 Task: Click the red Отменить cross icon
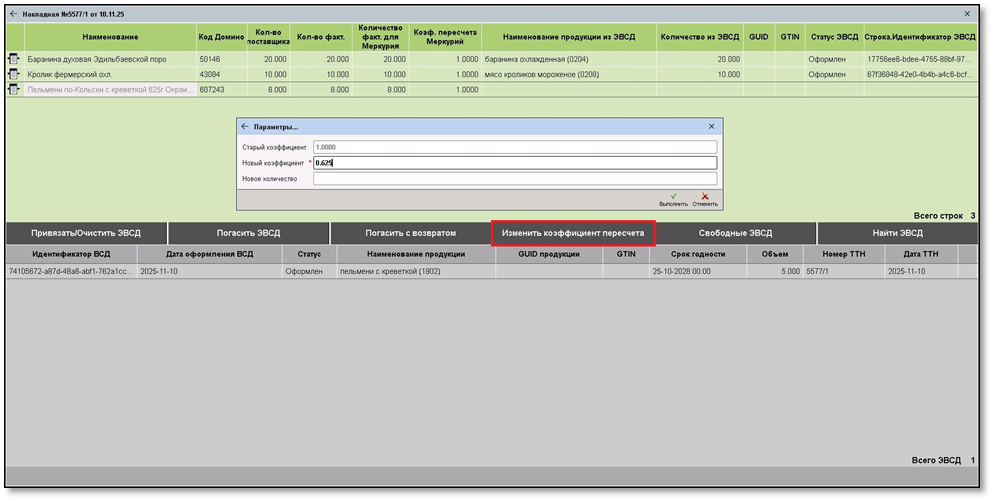click(x=705, y=197)
